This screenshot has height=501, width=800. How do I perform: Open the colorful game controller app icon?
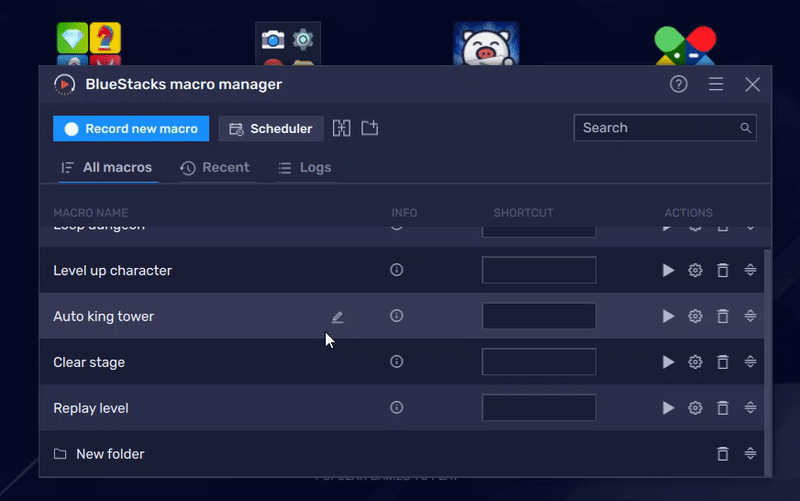pos(685,45)
